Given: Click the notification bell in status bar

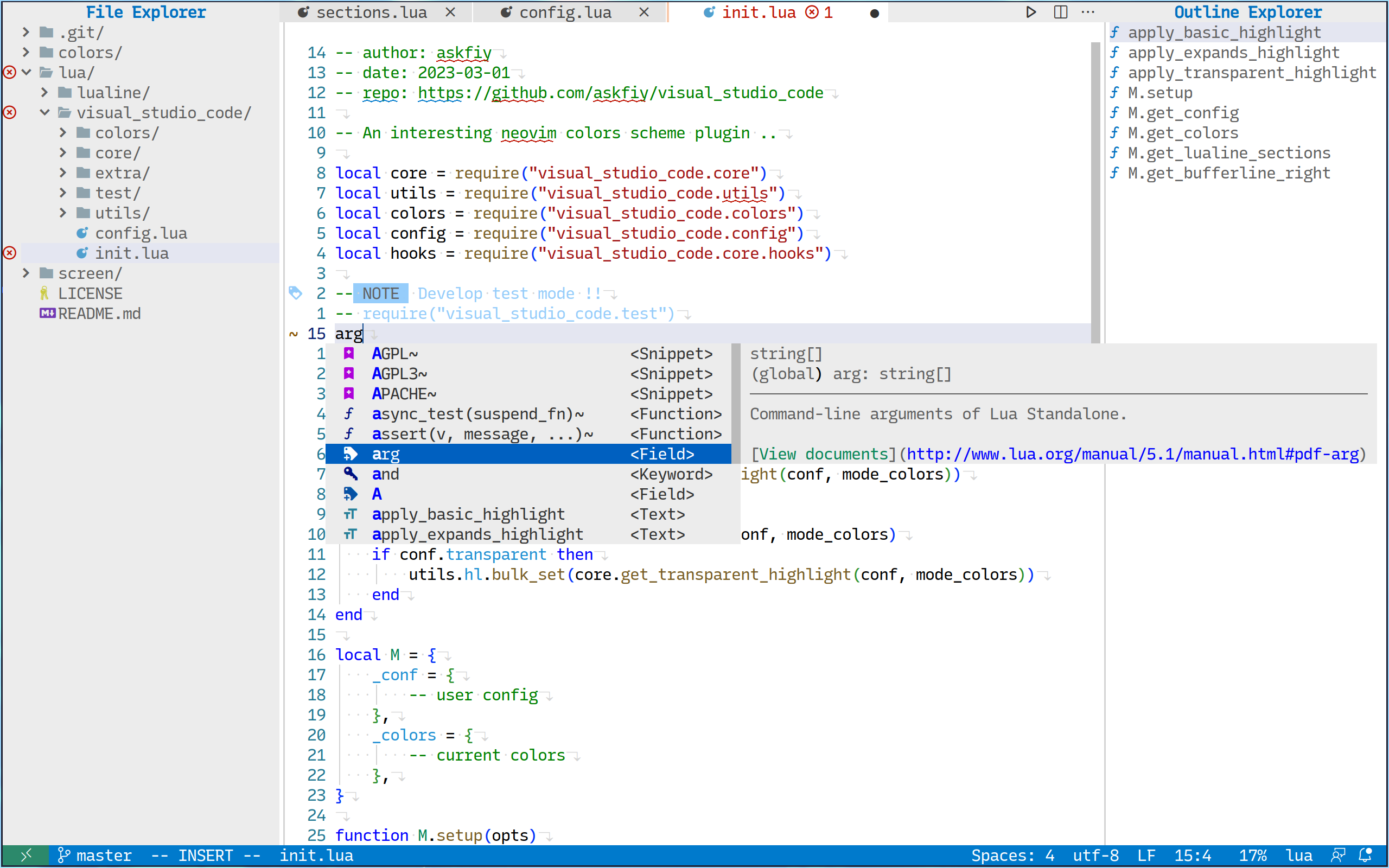Looking at the screenshot, I should click(x=1366, y=855).
